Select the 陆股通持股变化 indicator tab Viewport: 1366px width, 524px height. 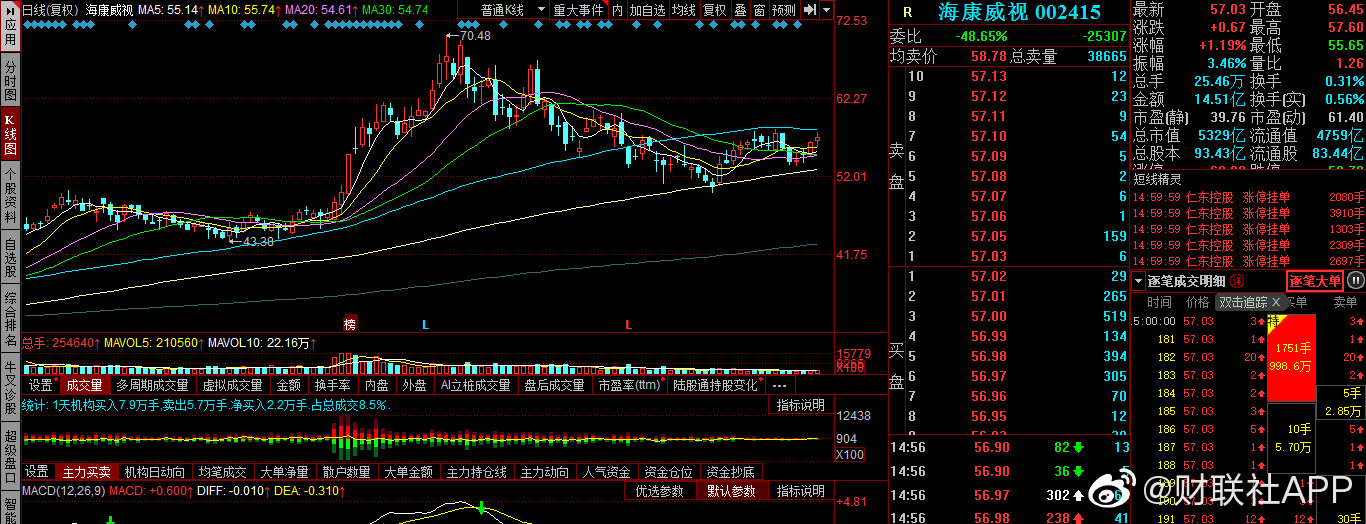pos(716,385)
